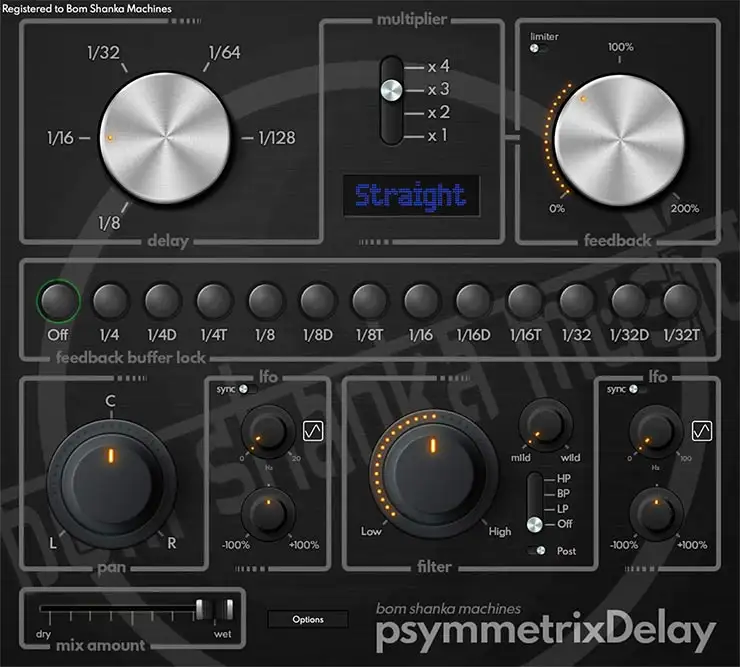740x667 pixels.
Task: Select the 1/8 feedback buffer lock button
Action: (x=265, y=301)
